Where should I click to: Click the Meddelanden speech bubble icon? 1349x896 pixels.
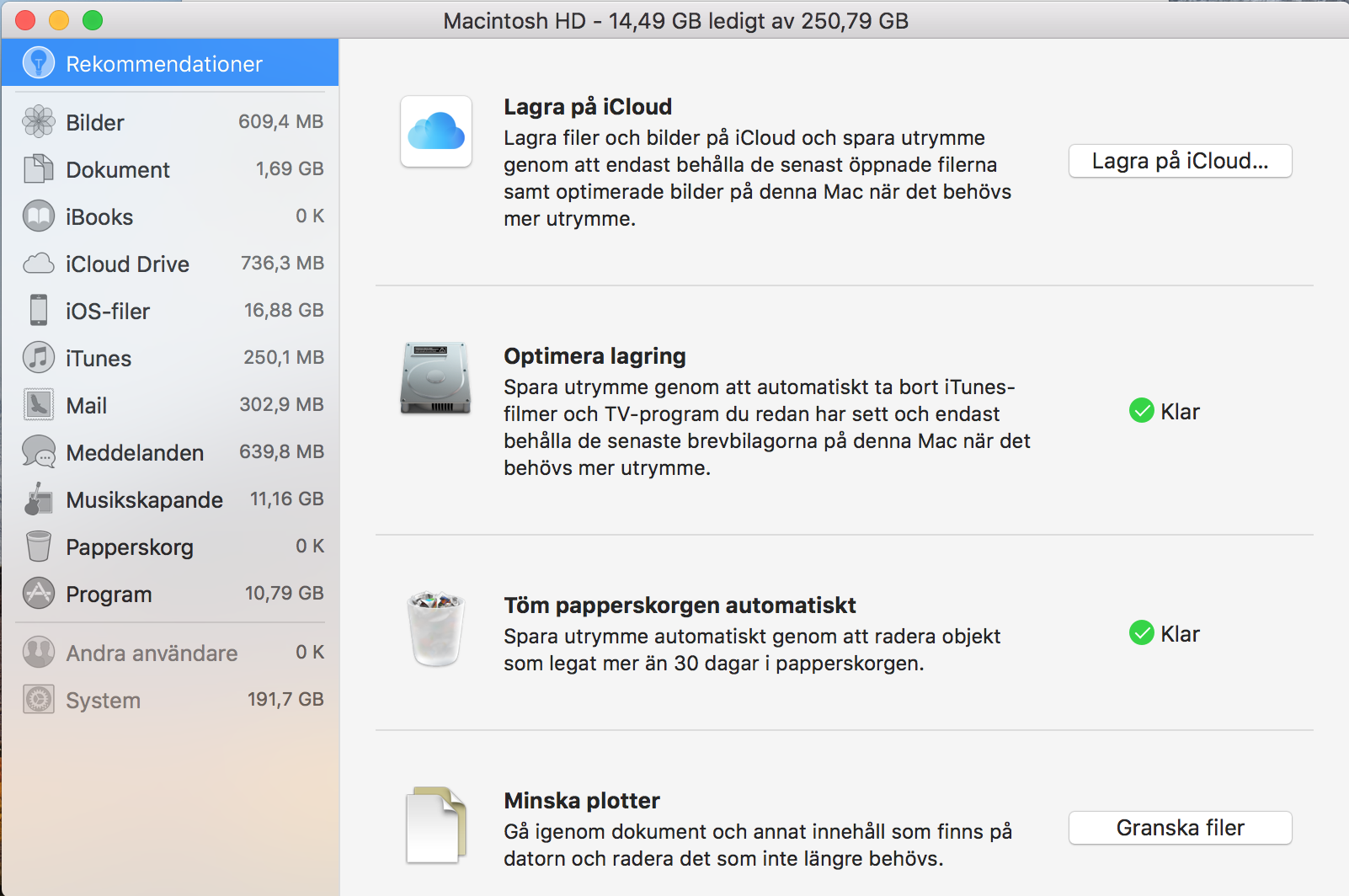pyautogui.click(x=39, y=452)
